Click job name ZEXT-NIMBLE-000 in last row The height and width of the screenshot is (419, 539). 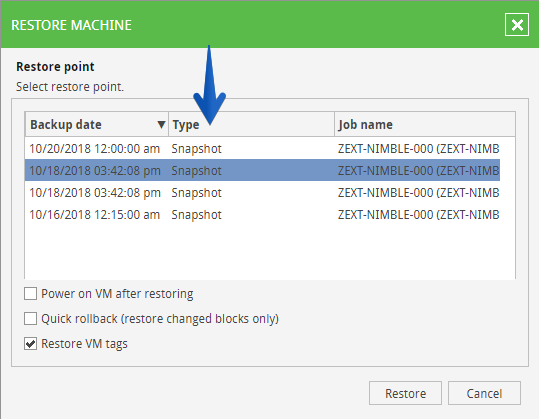(418, 215)
